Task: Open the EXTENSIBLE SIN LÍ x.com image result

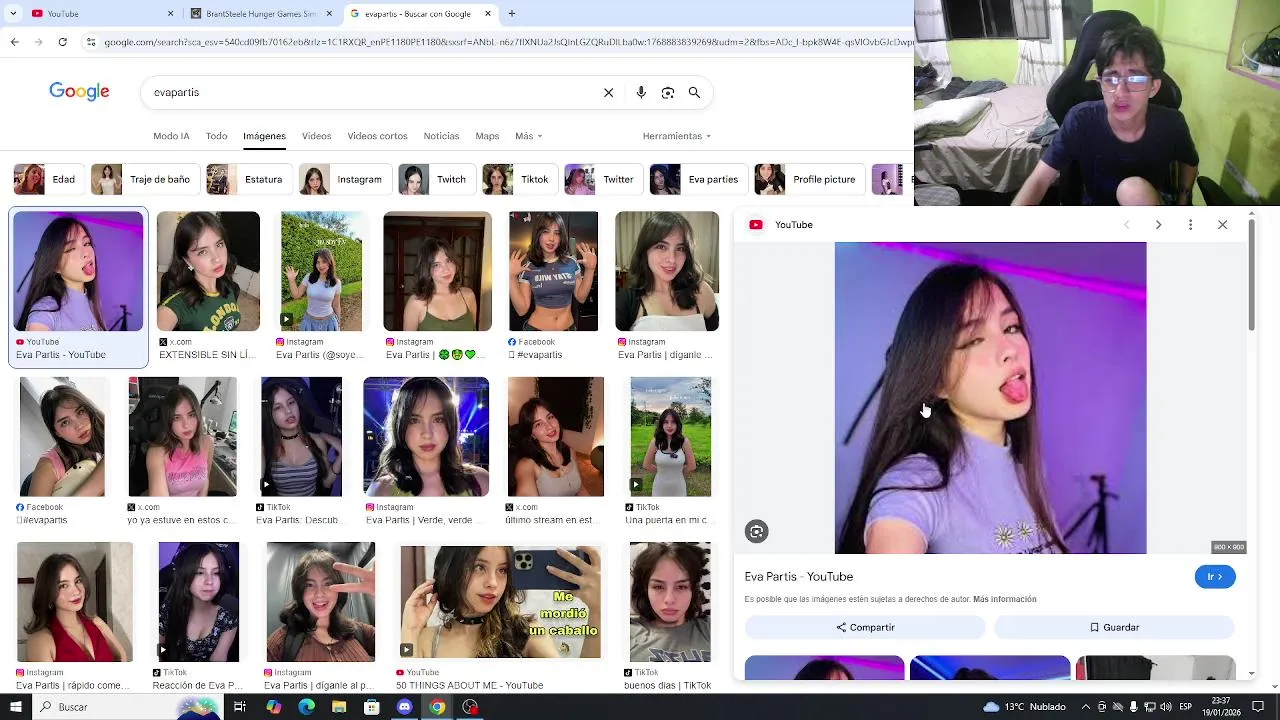Action: coord(208,271)
